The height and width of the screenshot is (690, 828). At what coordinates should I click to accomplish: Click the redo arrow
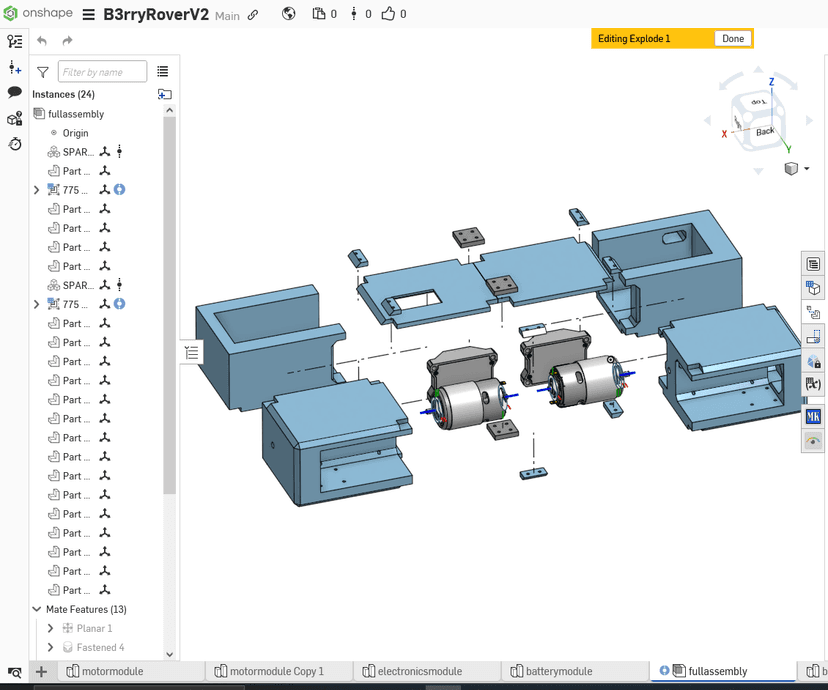(x=67, y=41)
